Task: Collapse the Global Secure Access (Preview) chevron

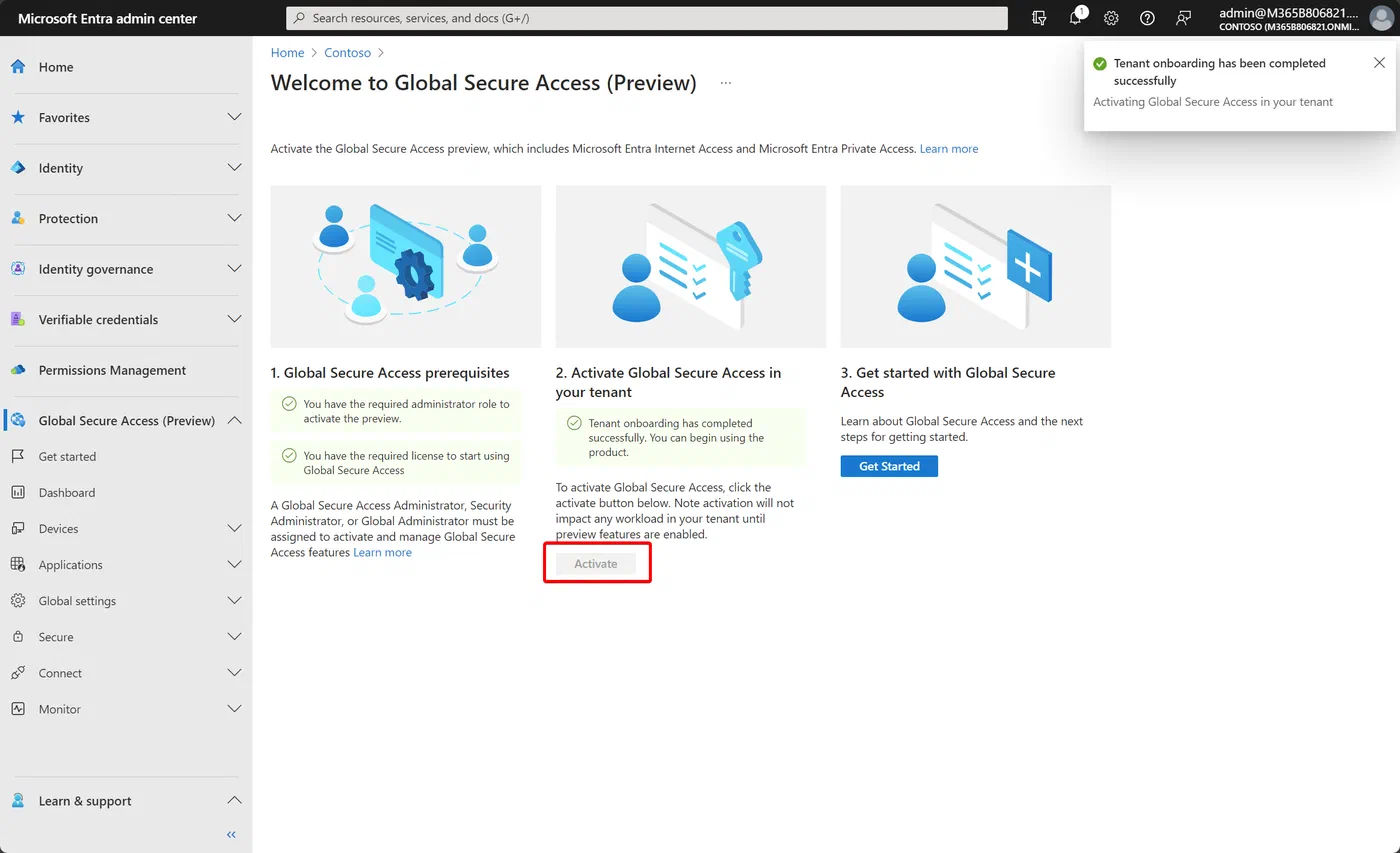Action: (x=234, y=420)
